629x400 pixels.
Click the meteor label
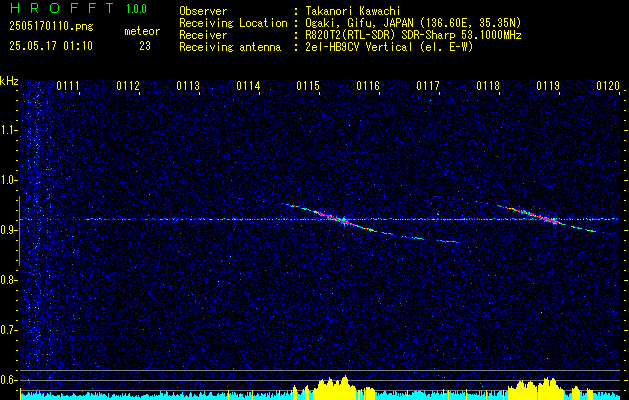tap(142, 31)
